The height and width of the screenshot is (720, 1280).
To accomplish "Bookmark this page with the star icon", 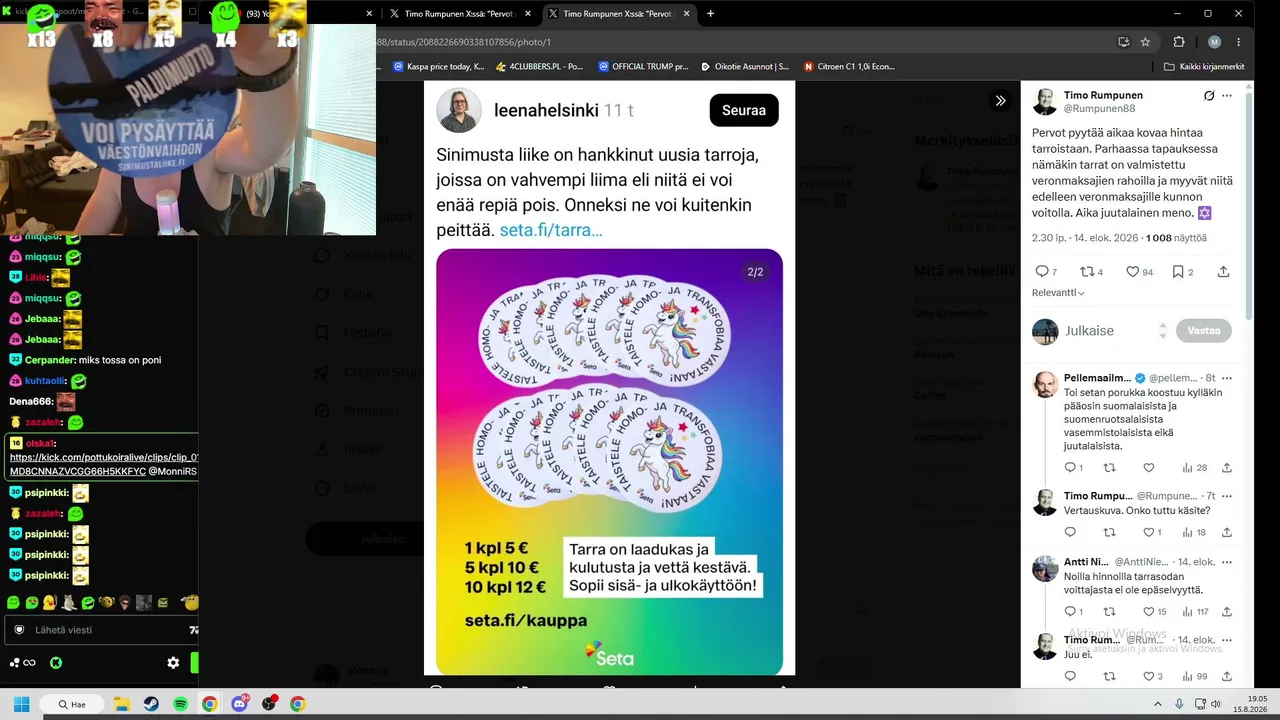I will pyautogui.click(x=1145, y=42).
